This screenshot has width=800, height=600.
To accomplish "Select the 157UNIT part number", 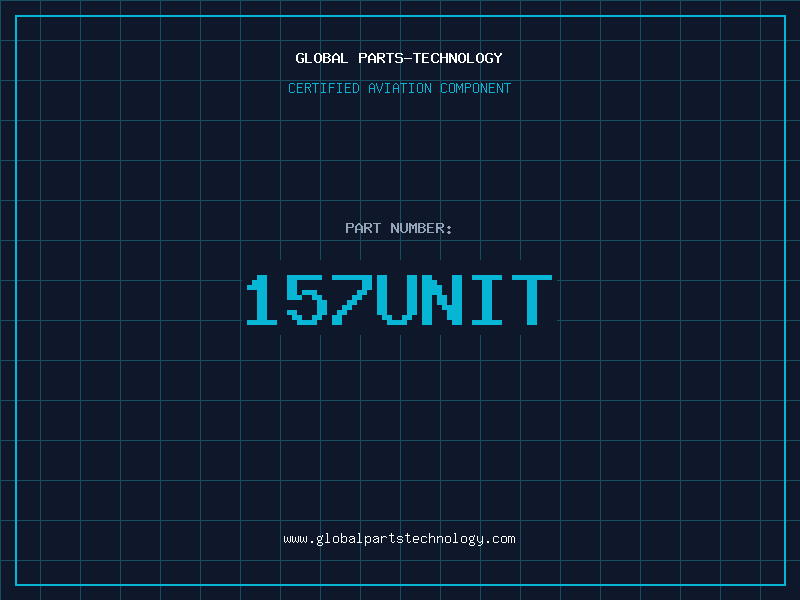I will coord(399,300).
